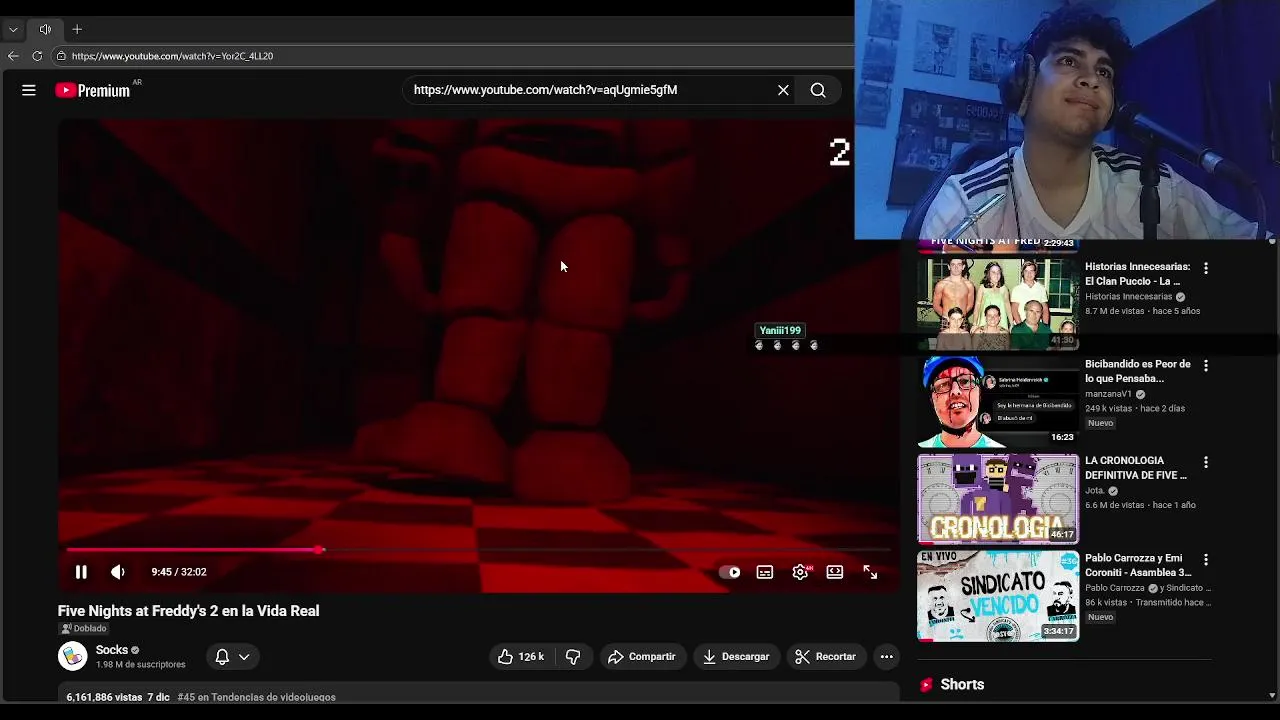Click the magnifier search button
Viewport: 1280px width, 720px height.
[818, 90]
